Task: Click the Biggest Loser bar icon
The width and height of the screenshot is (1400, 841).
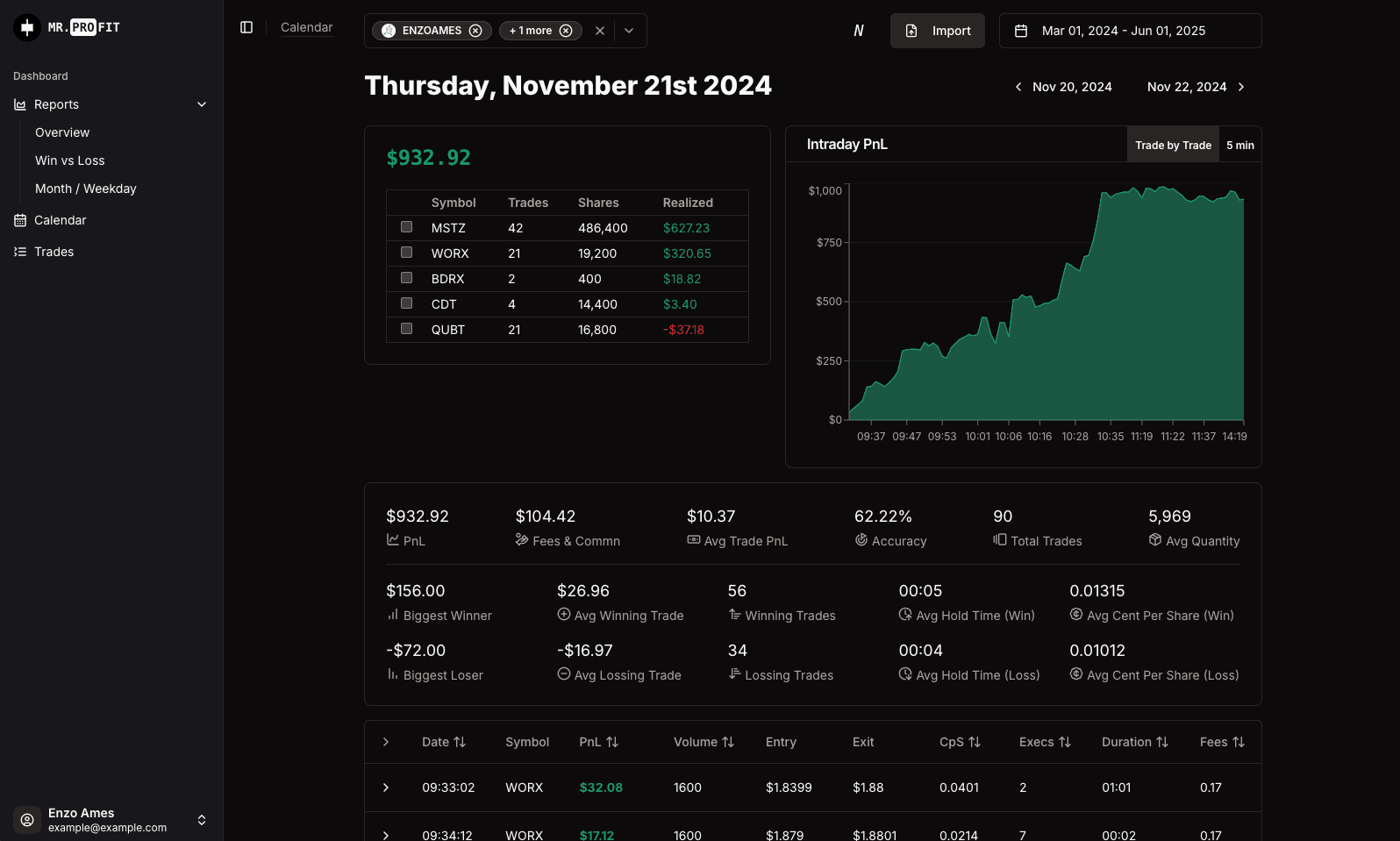Action: point(393,674)
